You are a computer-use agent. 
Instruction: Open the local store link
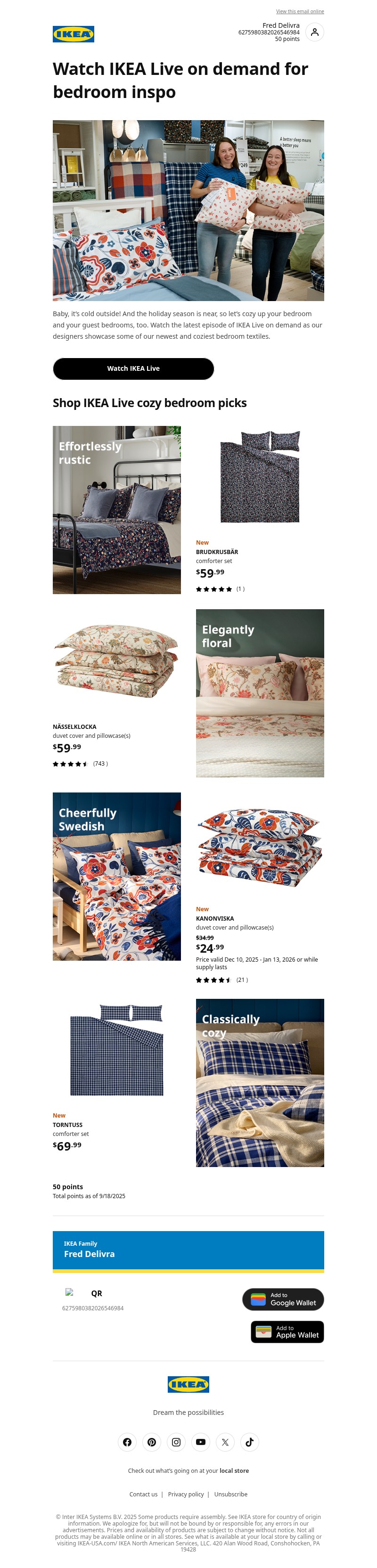(234, 1470)
